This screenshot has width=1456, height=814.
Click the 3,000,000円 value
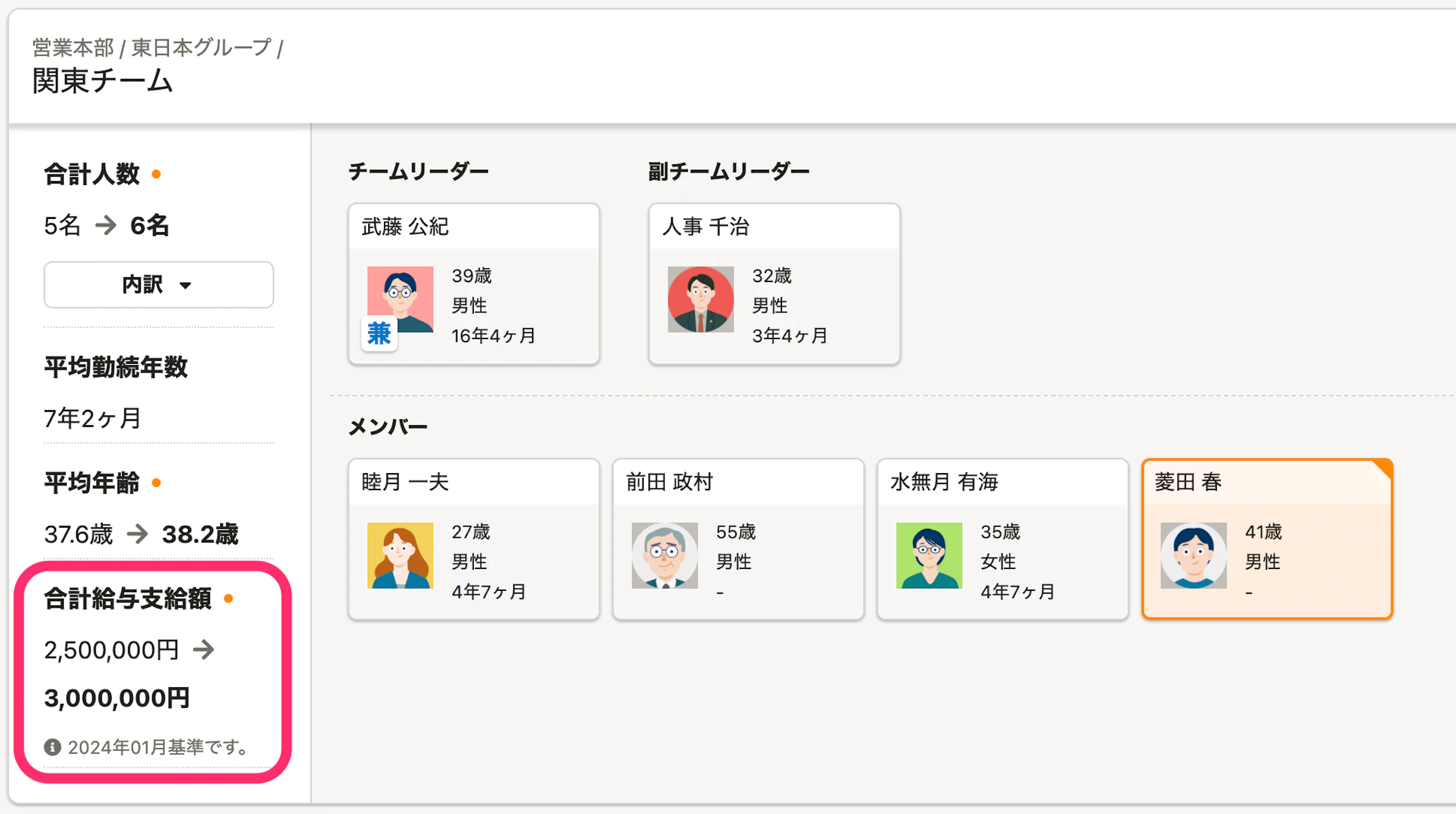click(117, 698)
